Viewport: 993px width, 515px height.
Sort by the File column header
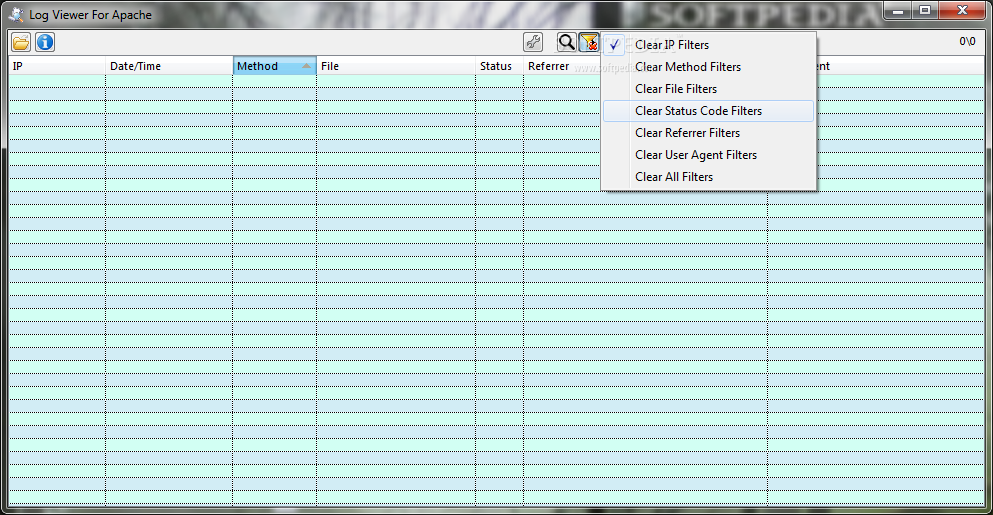tap(396, 66)
